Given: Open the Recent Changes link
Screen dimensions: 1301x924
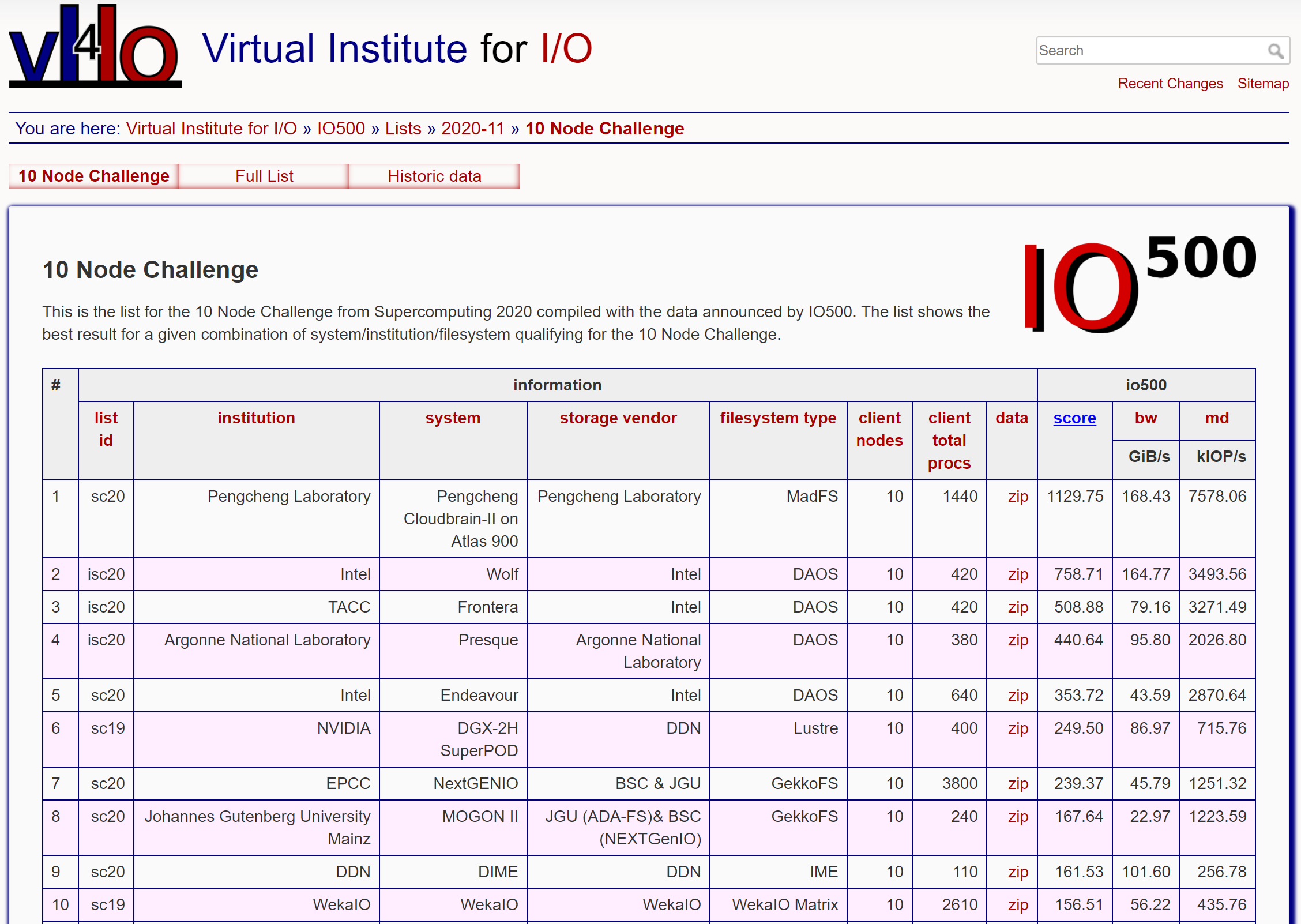Looking at the screenshot, I should pyautogui.click(x=1170, y=84).
